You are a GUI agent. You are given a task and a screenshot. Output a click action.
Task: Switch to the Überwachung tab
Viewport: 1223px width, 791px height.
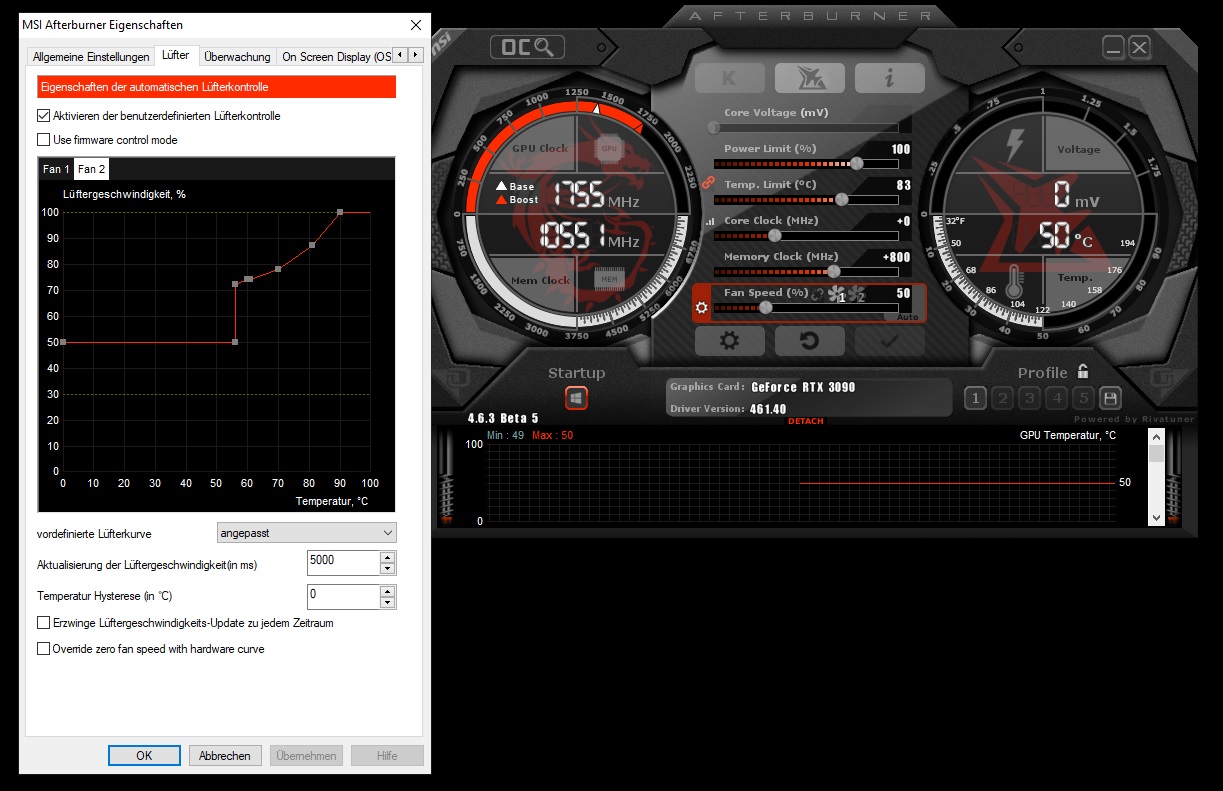click(x=237, y=57)
